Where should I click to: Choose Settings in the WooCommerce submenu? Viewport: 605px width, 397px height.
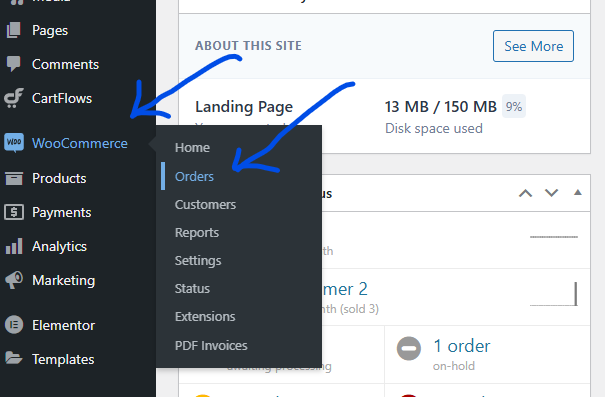(x=198, y=260)
